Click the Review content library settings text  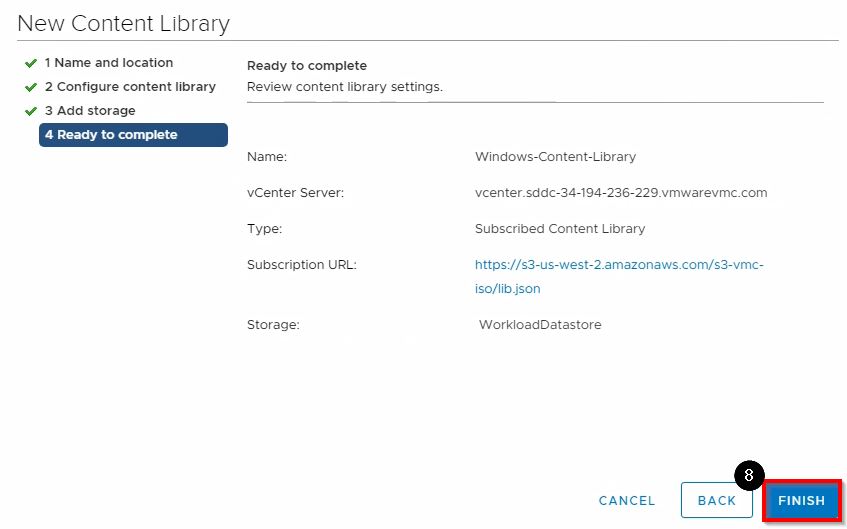pos(345,87)
